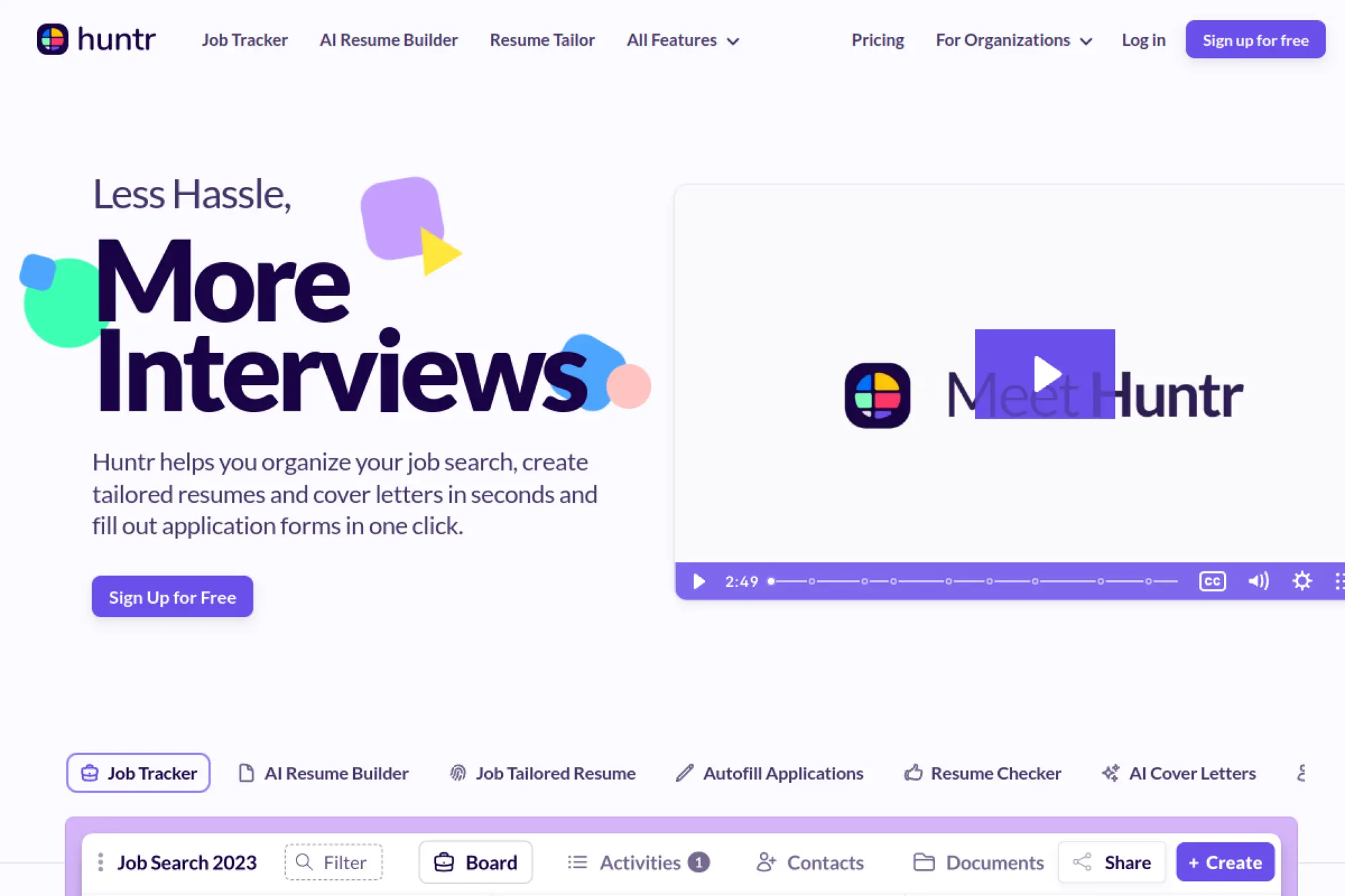Select the AI Resume Builder feature tab

tap(324, 773)
